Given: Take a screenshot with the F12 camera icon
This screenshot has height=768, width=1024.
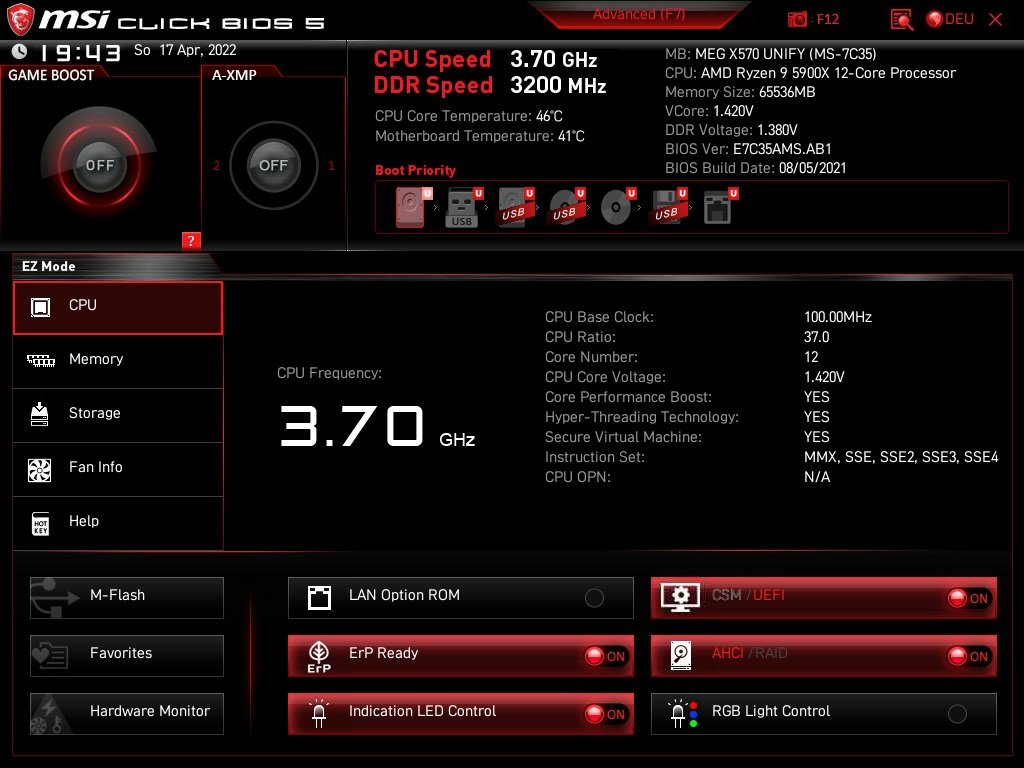Looking at the screenshot, I should click(797, 19).
